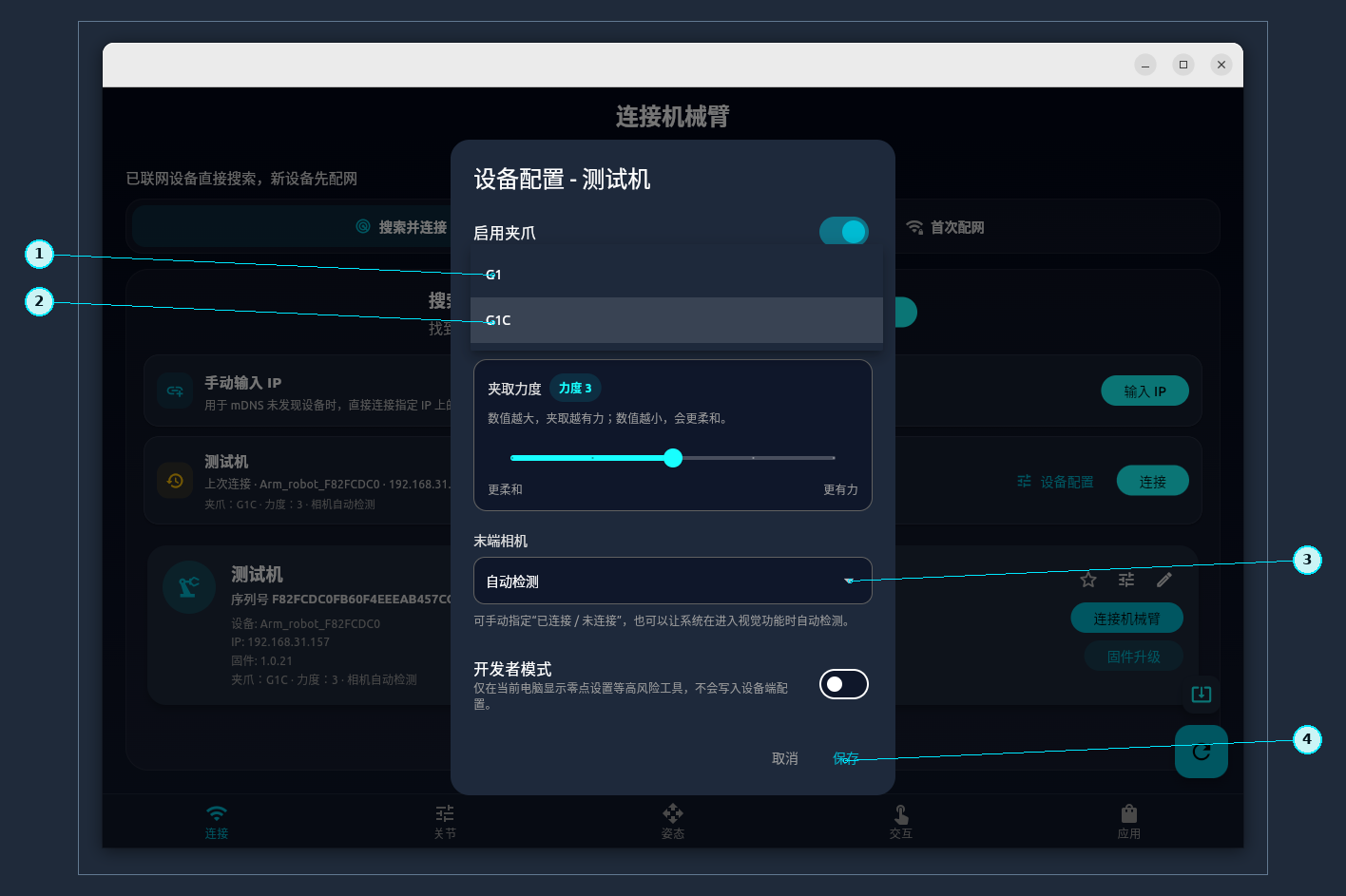Click 保存 in the config dialog

pos(846,758)
